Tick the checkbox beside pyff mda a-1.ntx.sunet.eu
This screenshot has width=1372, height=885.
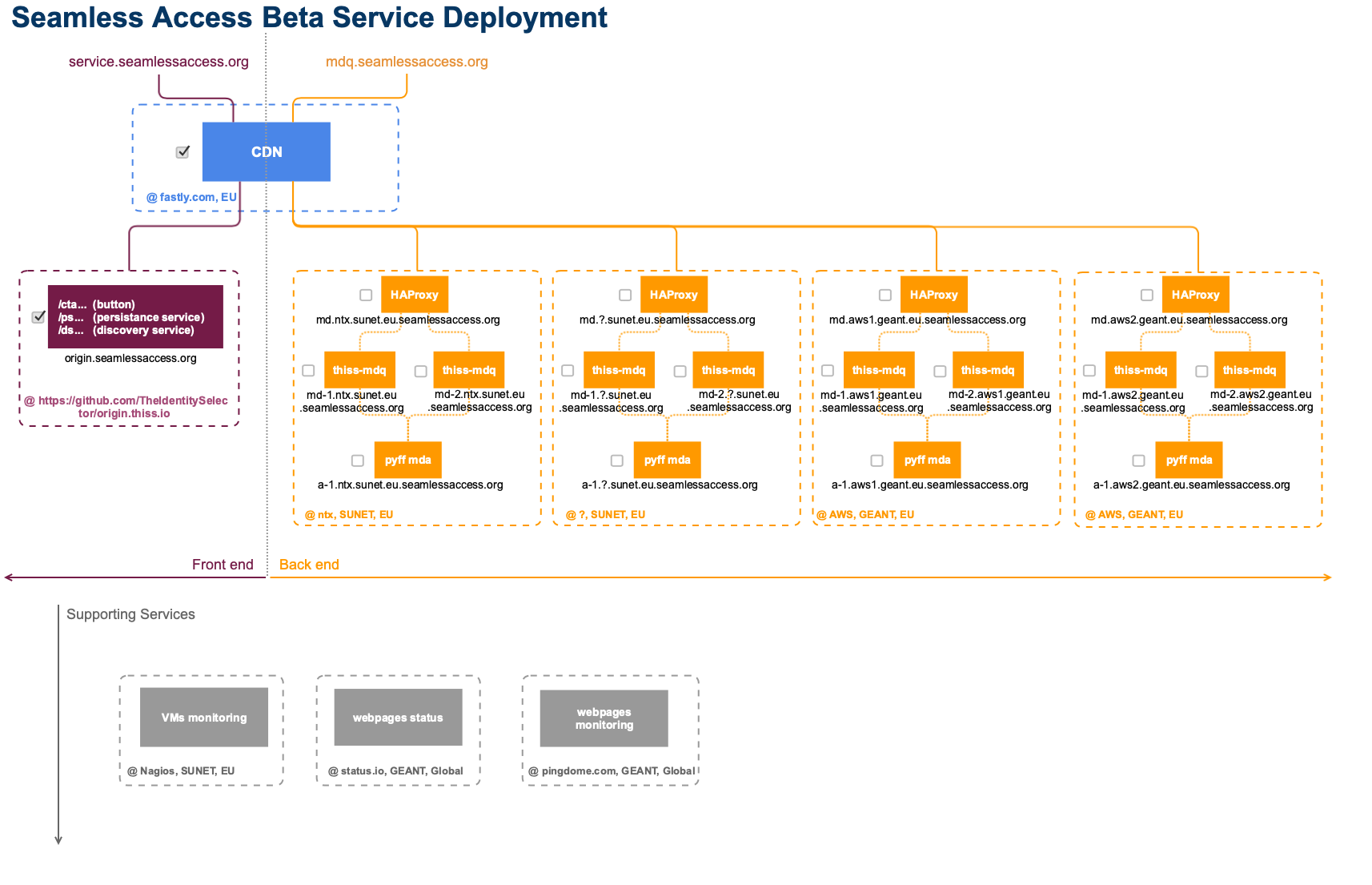click(x=358, y=461)
